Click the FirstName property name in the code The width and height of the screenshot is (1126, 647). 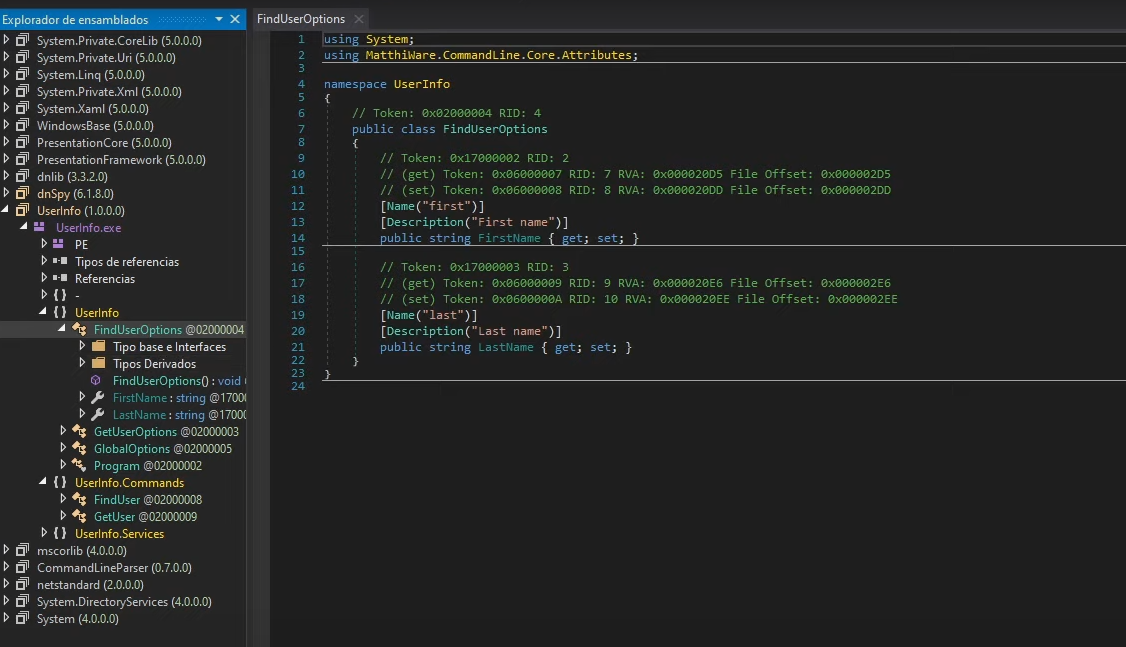point(509,238)
